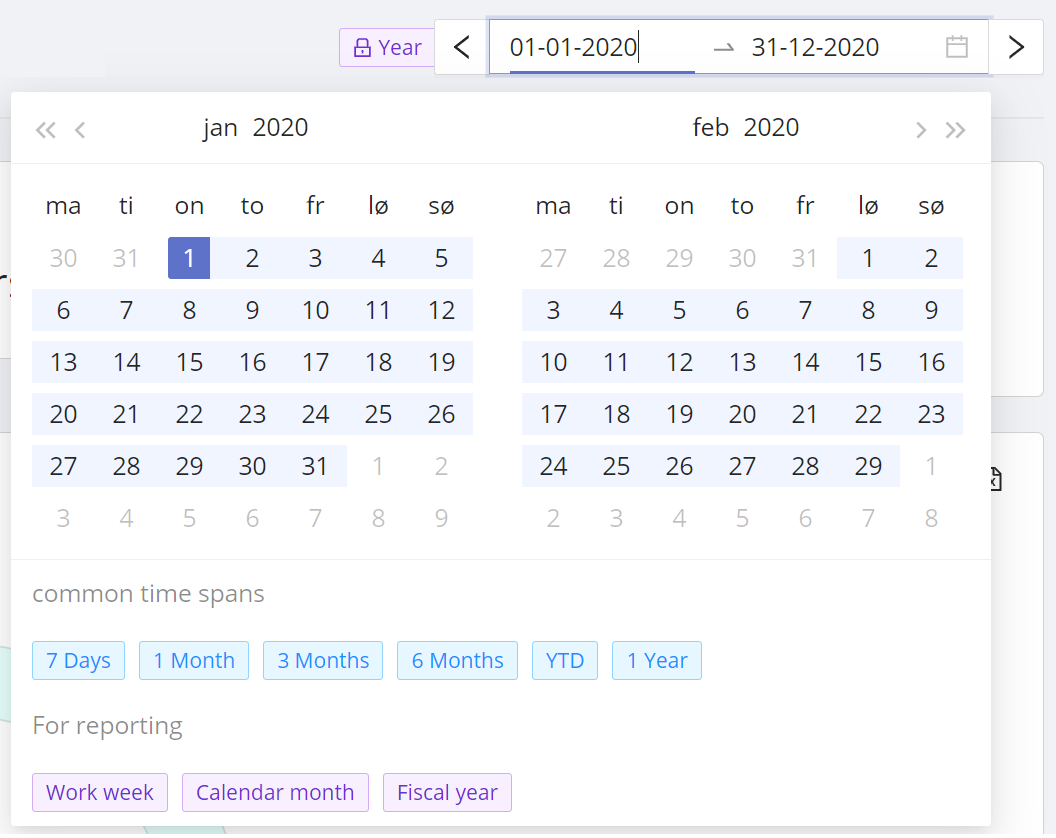Choose the 3 Months preset
Viewport: 1056px width, 838px height.
[323, 660]
